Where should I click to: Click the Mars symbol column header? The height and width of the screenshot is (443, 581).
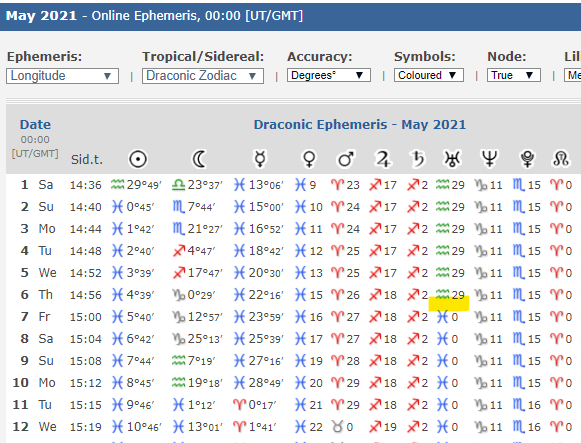coord(345,159)
